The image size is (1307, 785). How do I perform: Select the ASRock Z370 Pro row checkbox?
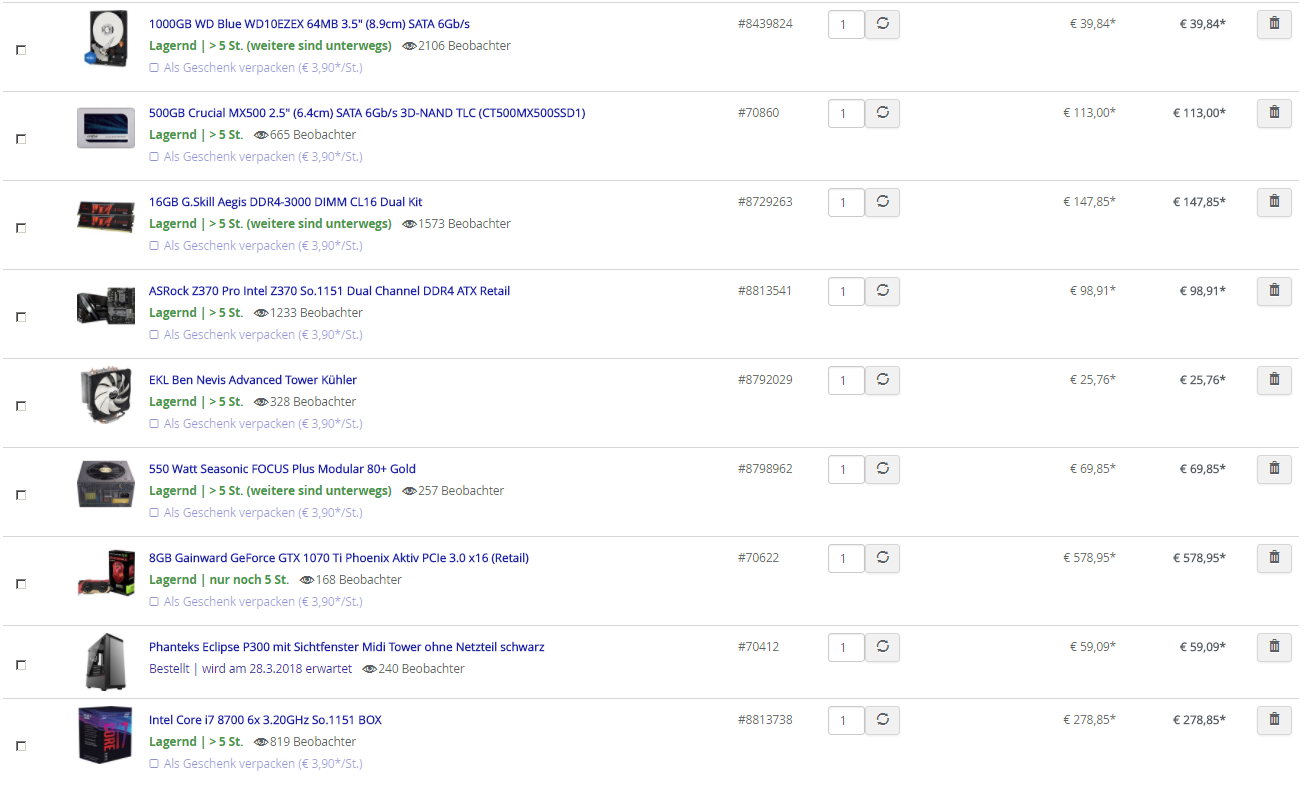click(x=21, y=317)
